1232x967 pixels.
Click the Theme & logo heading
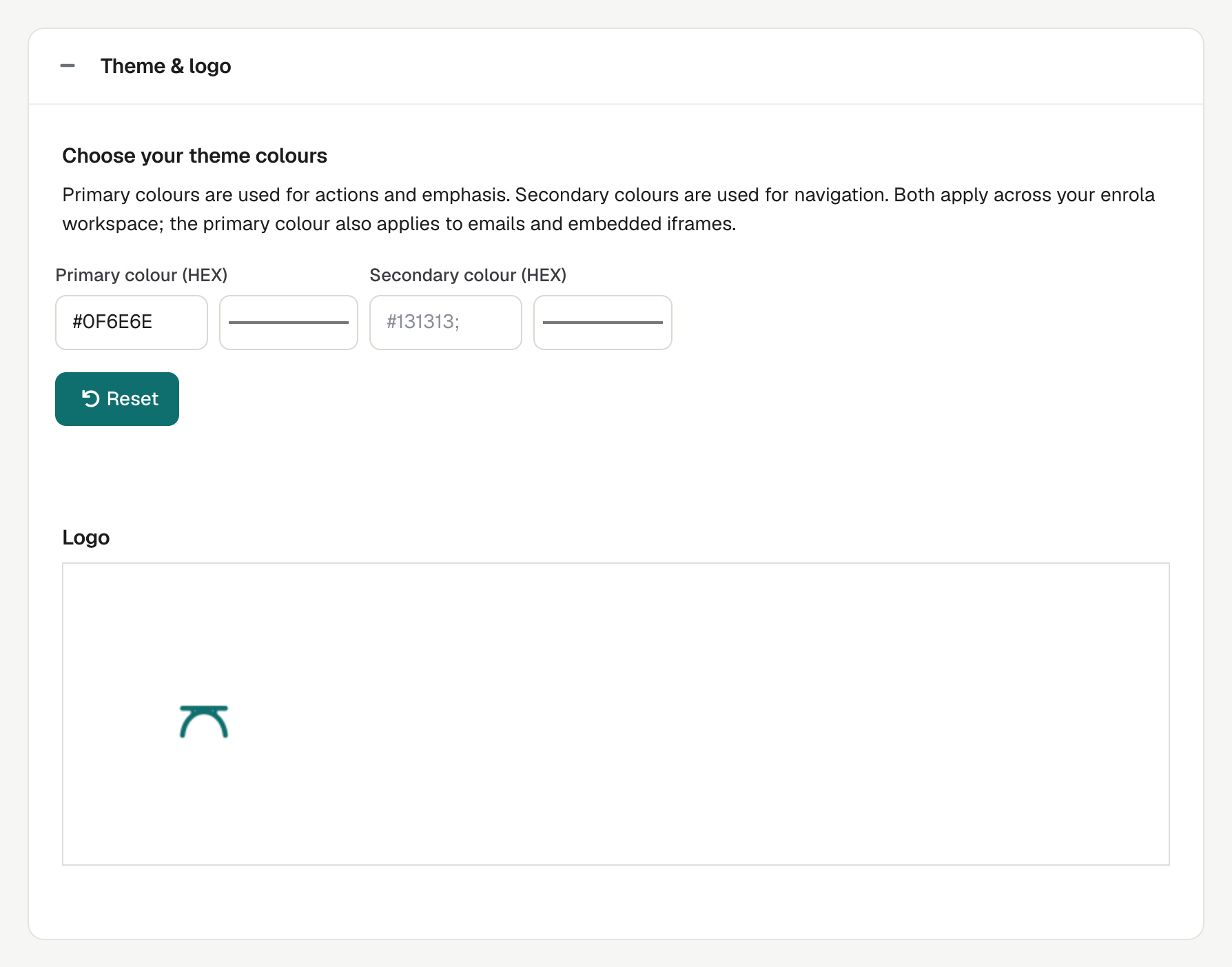tap(166, 66)
